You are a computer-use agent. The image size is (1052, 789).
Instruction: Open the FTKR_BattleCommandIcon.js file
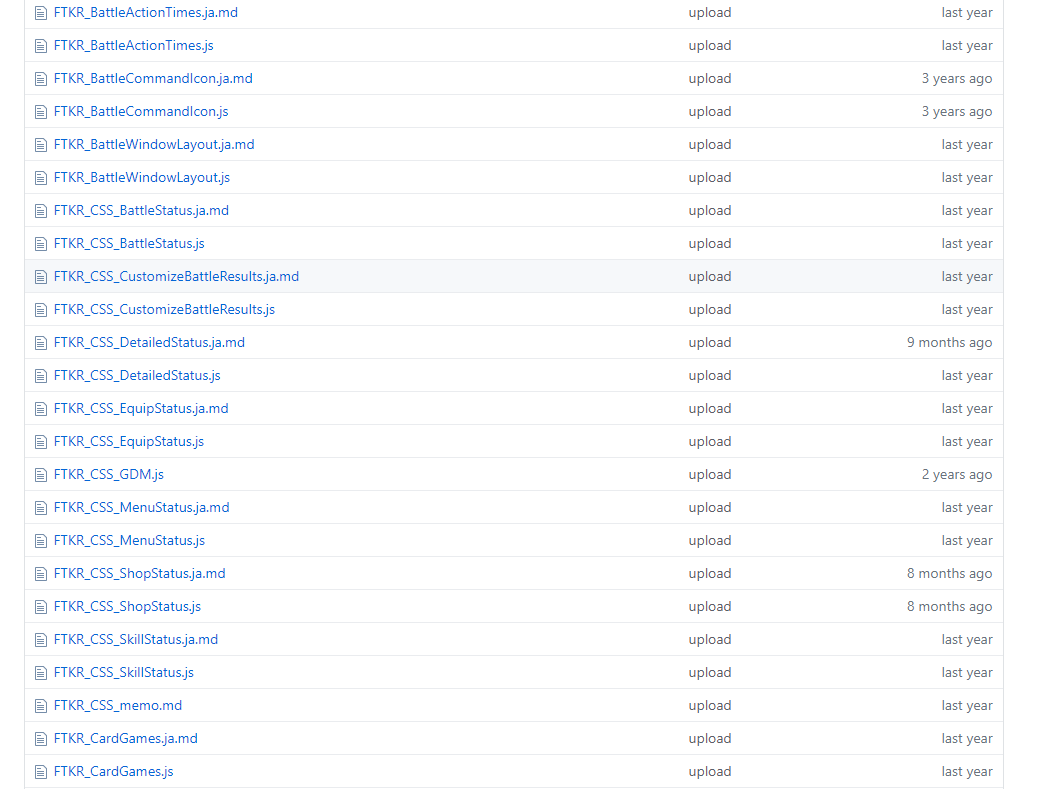pyautogui.click(x=141, y=111)
